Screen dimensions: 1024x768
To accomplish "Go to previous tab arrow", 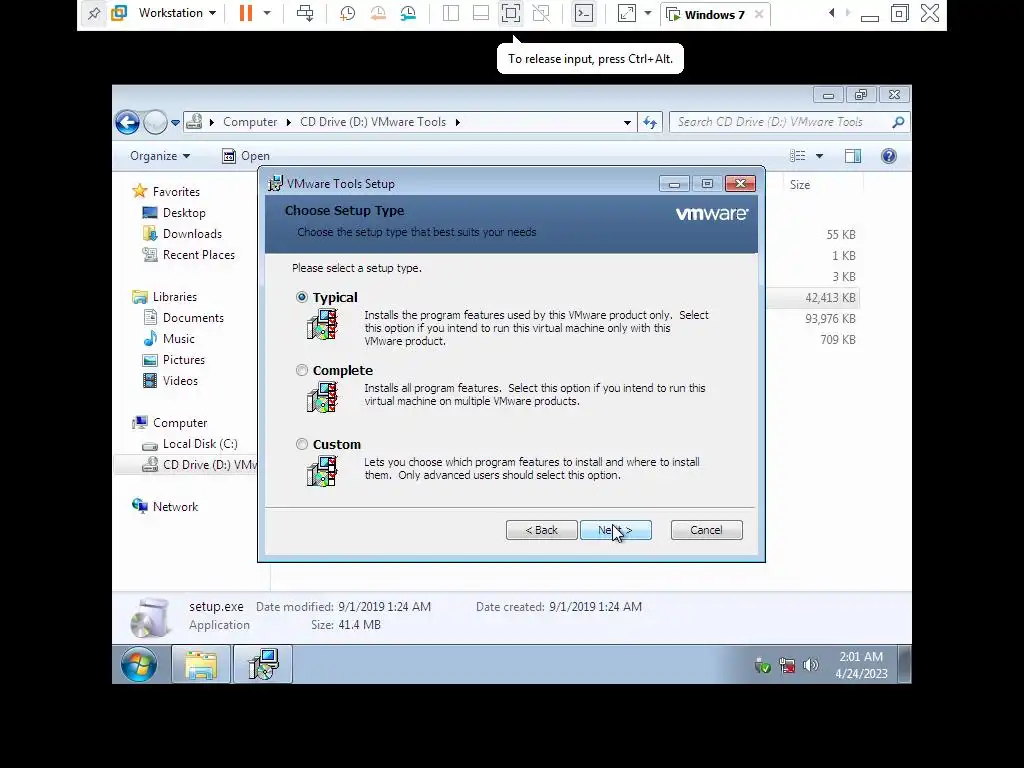I will point(831,13).
